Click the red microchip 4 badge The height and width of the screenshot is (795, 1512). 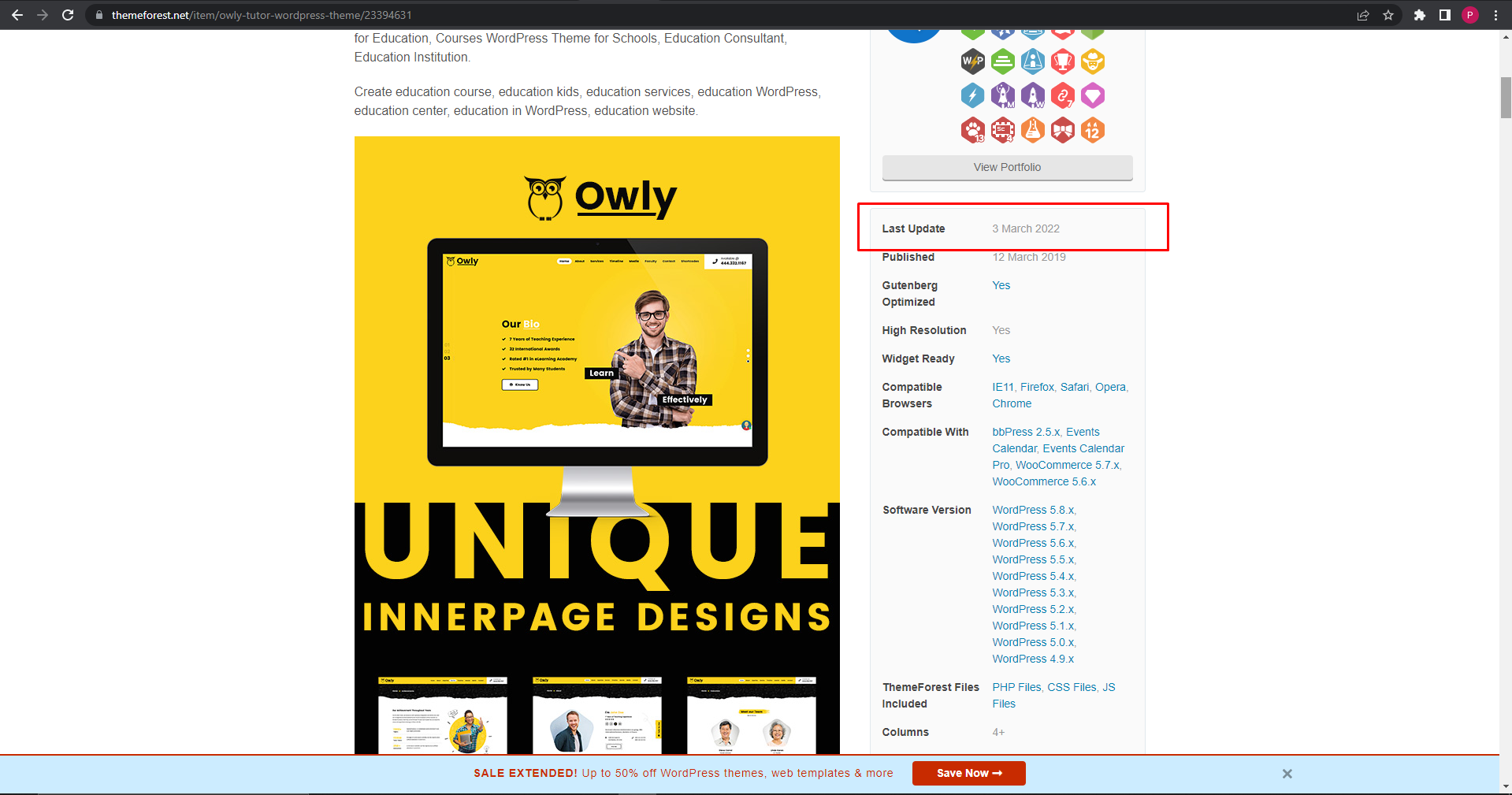1003,130
